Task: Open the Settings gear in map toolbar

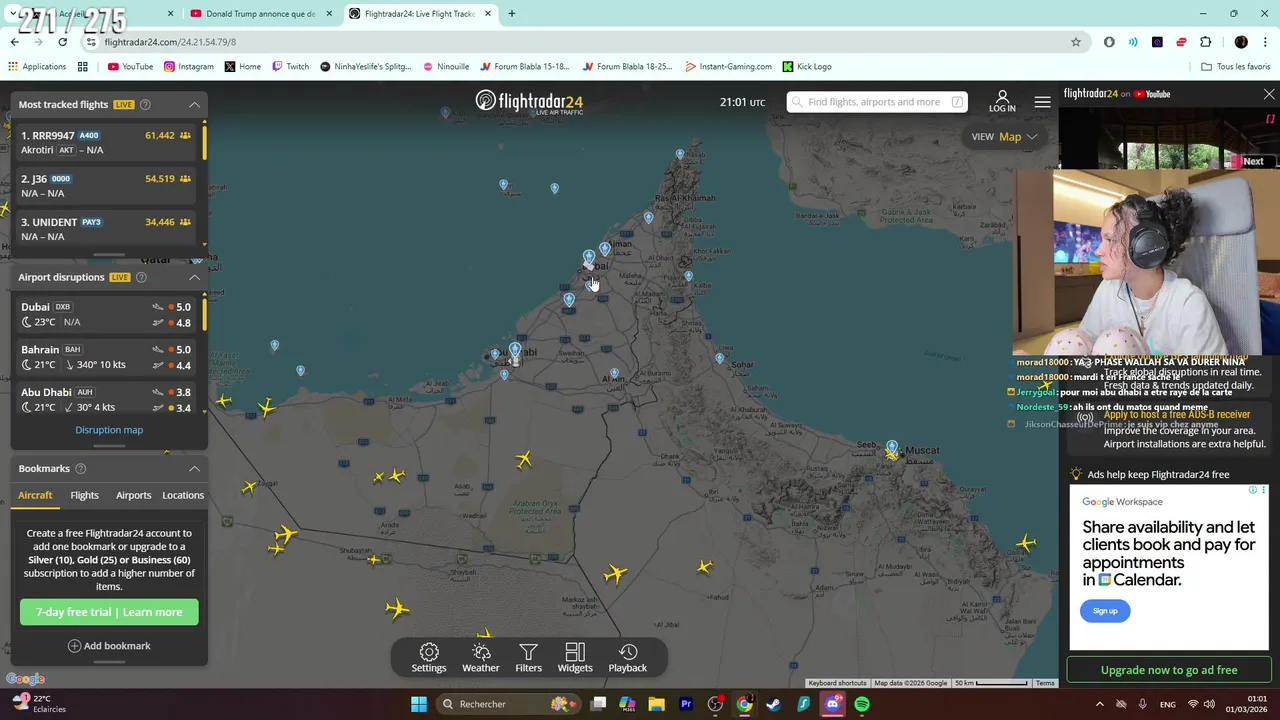Action: [x=429, y=657]
